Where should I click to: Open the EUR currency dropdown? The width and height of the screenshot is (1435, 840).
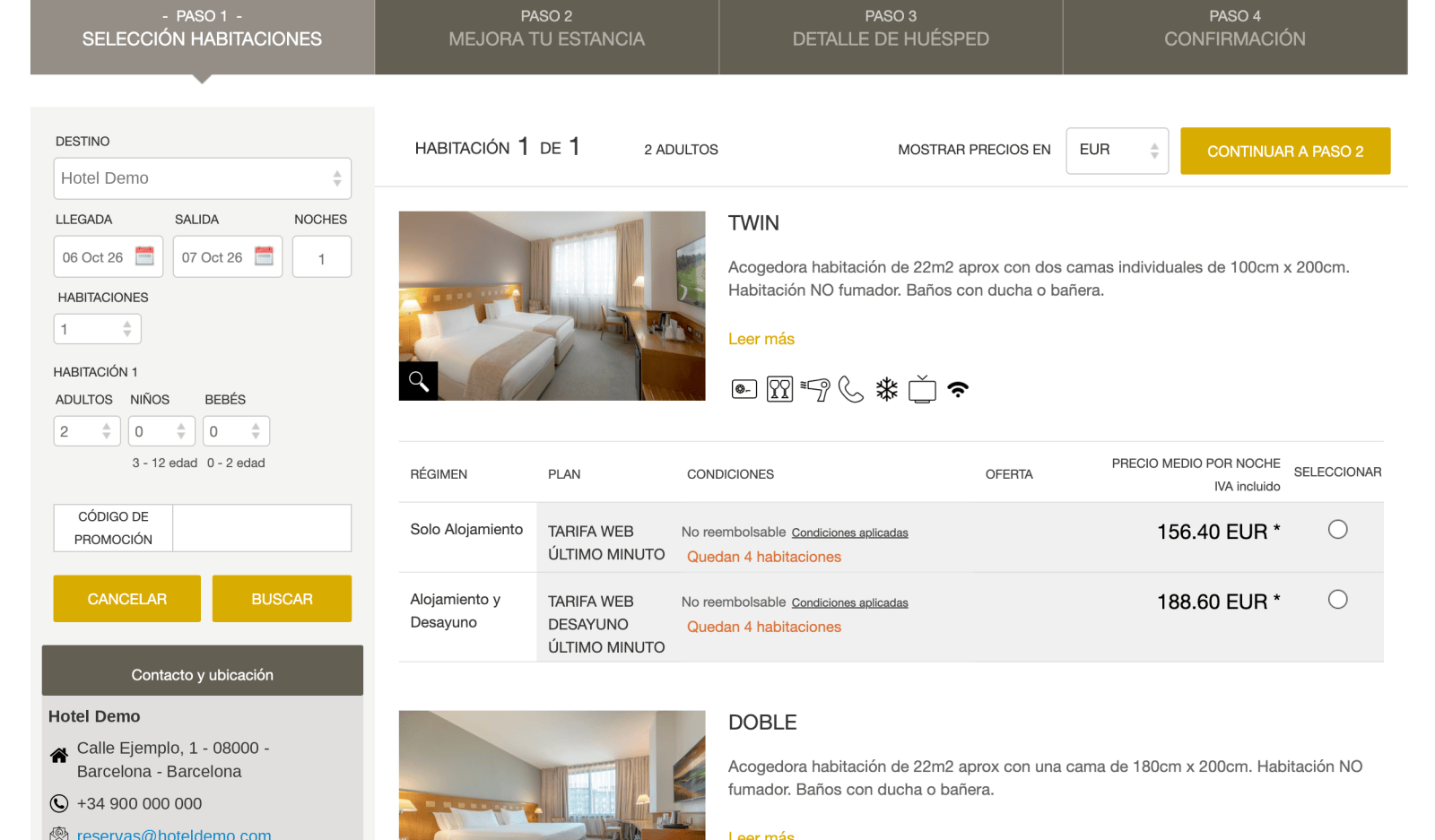[x=1118, y=151]
